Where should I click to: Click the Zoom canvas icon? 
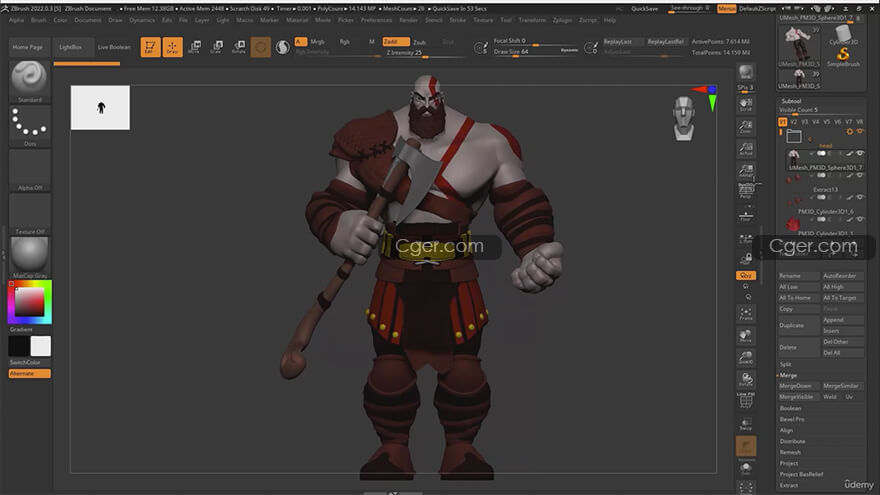click(745, 127)
